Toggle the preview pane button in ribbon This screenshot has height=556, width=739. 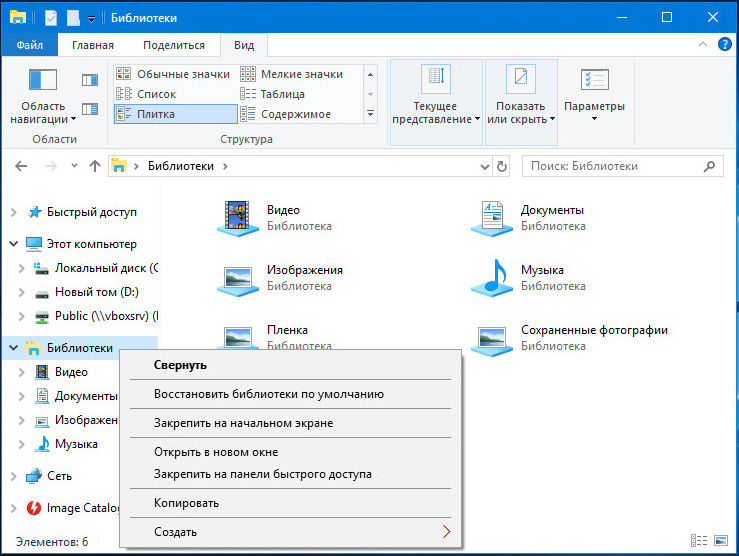point(90,80)
